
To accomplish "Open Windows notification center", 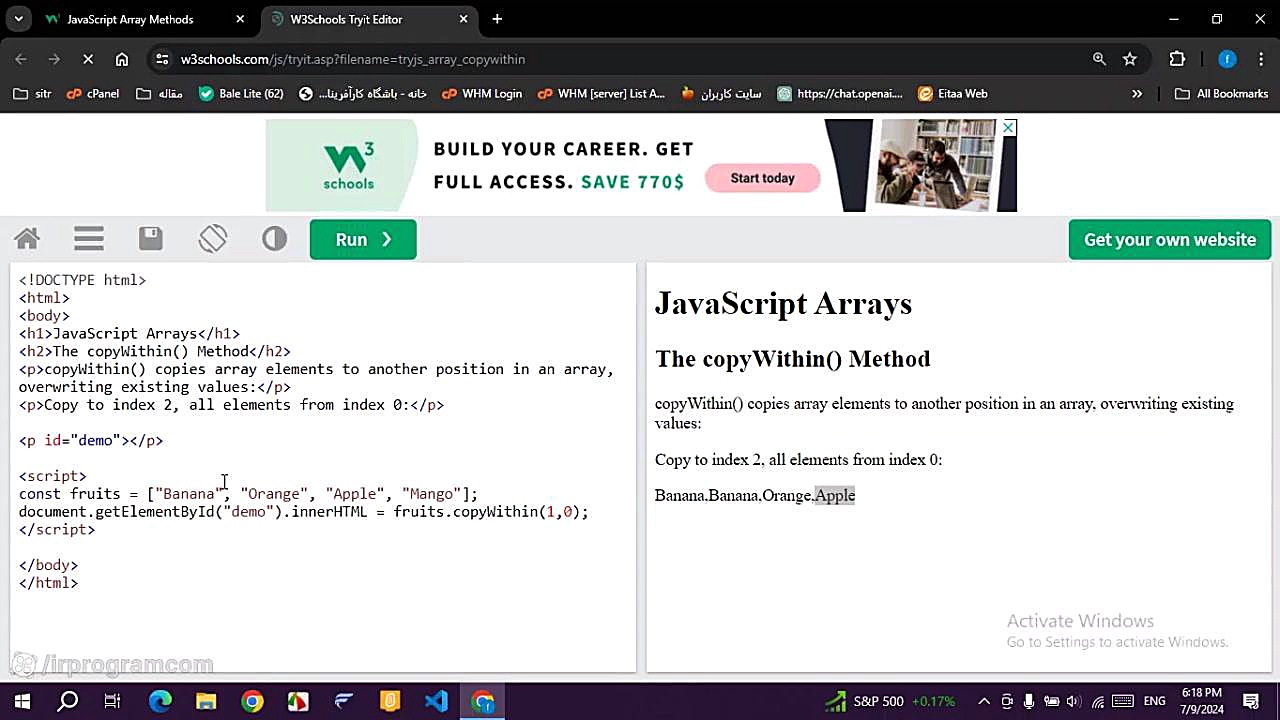I will point(1251,701).
